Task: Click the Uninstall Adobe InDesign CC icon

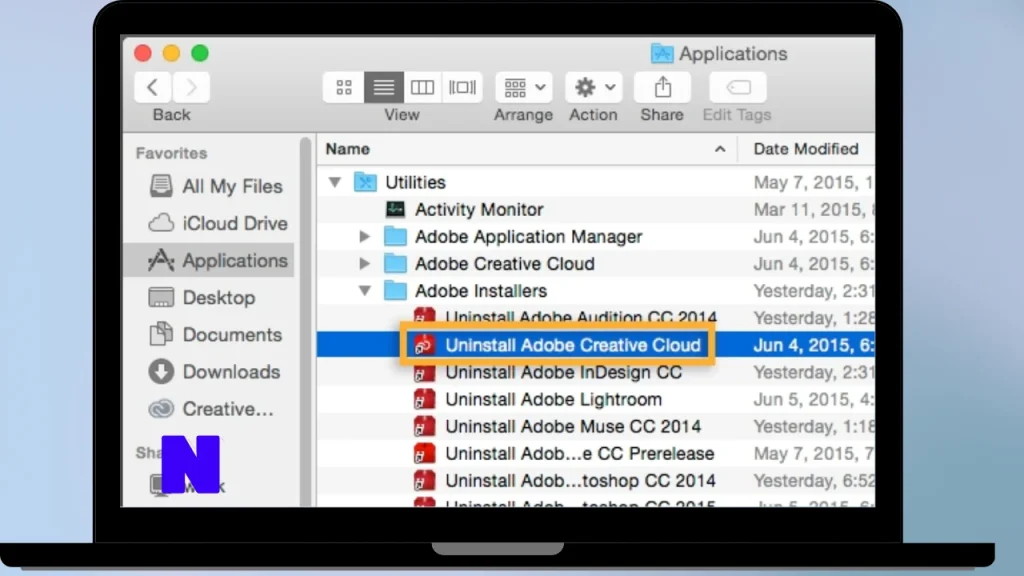Action: coord(424,372)
